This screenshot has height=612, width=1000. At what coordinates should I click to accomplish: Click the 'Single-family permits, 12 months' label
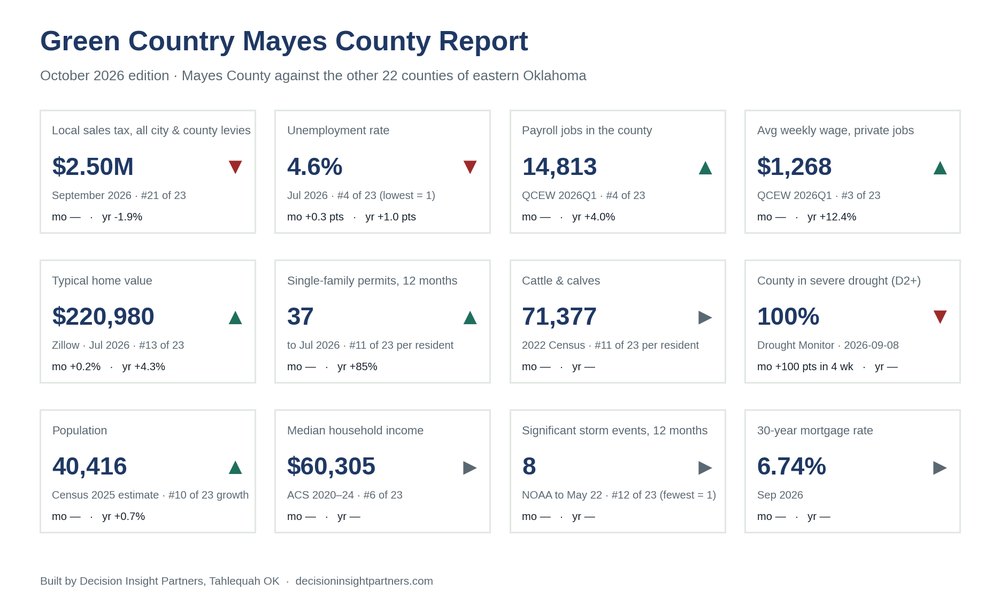[372, 280]
